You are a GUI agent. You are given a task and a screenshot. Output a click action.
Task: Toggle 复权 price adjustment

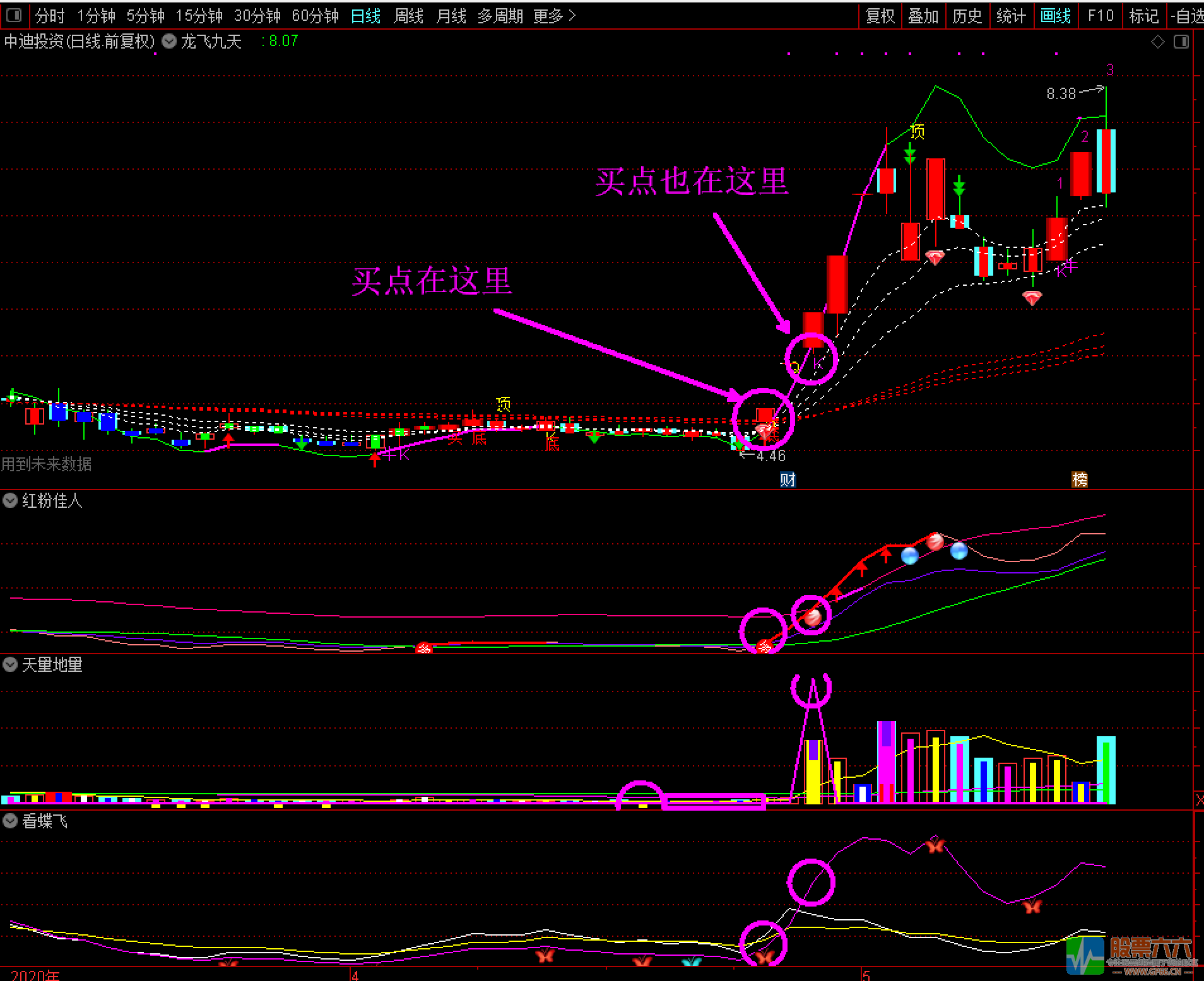click(x=880, y=16)
